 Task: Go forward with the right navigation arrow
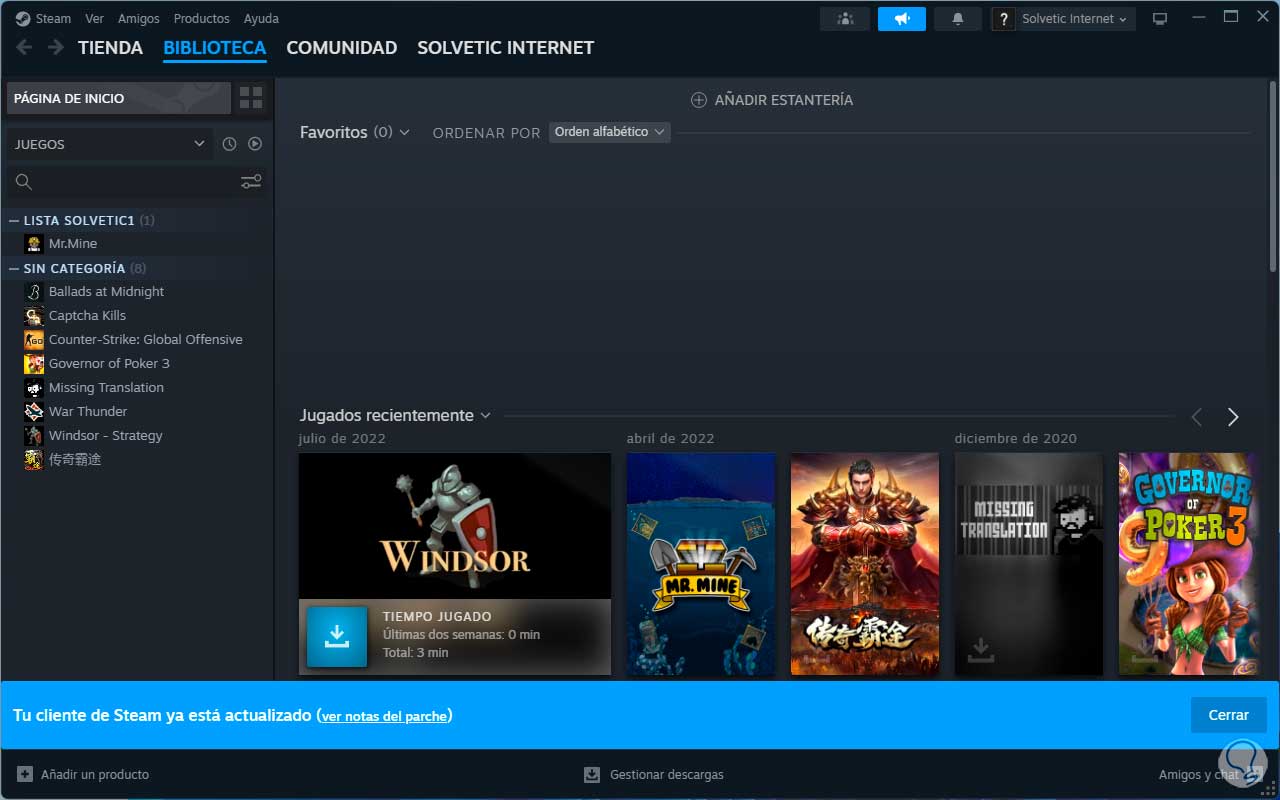pyautogui.click(x=56, y=47)
